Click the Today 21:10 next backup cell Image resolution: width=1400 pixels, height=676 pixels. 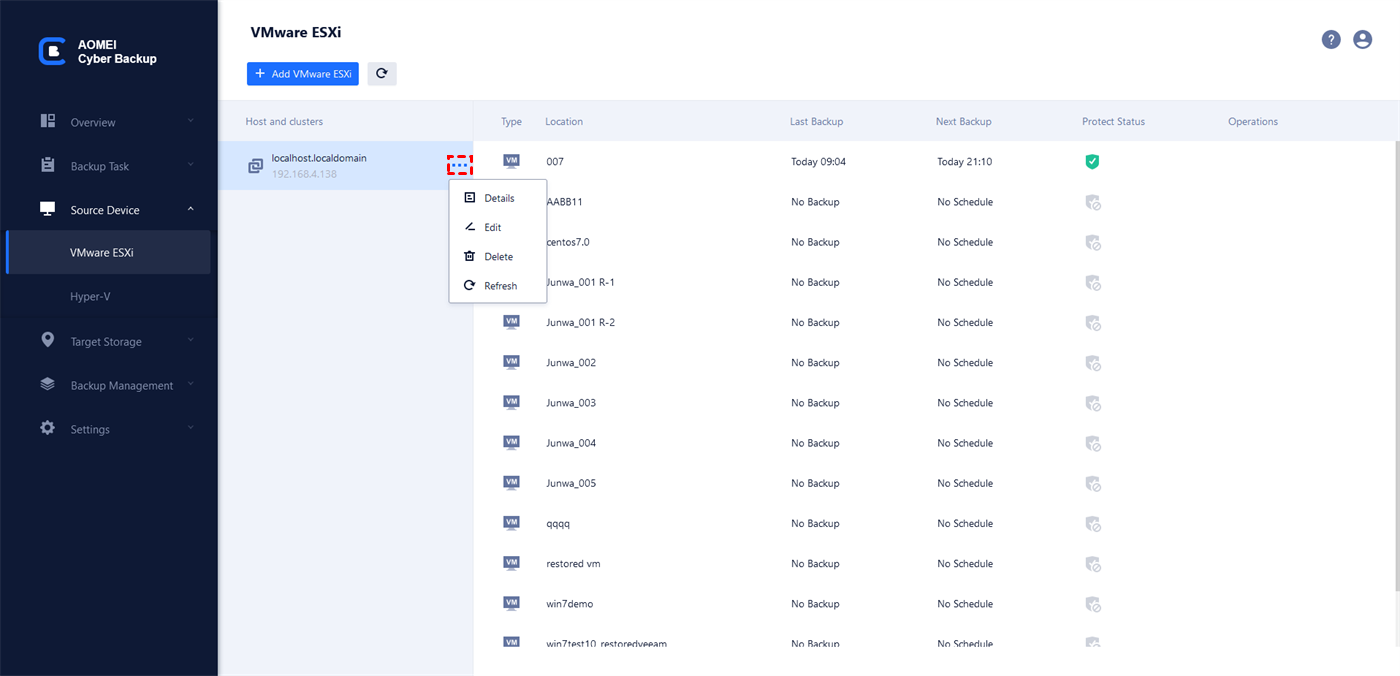964,161
